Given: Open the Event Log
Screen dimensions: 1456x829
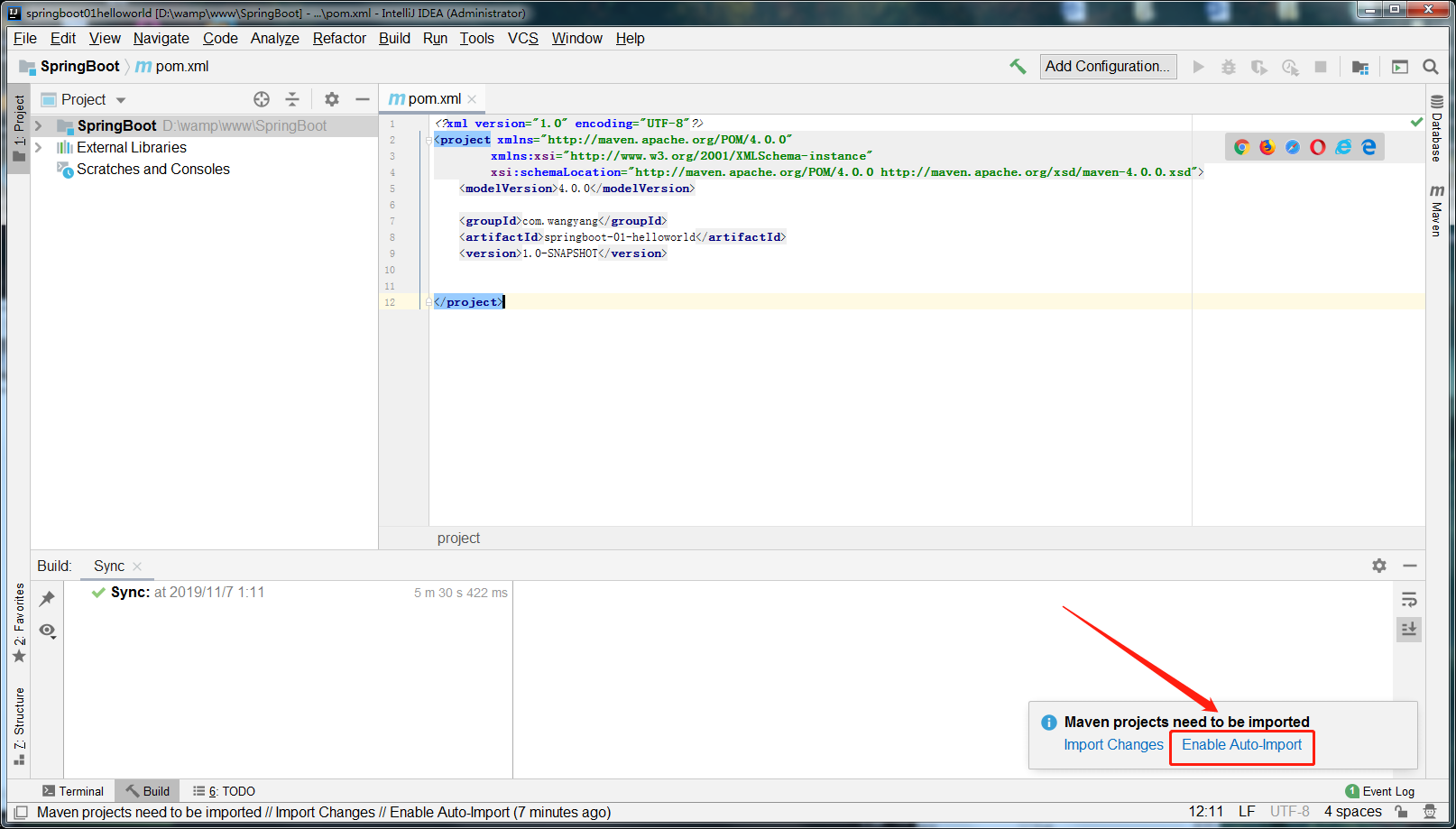Looking at the screenshot, I should tap(1380, 791).
